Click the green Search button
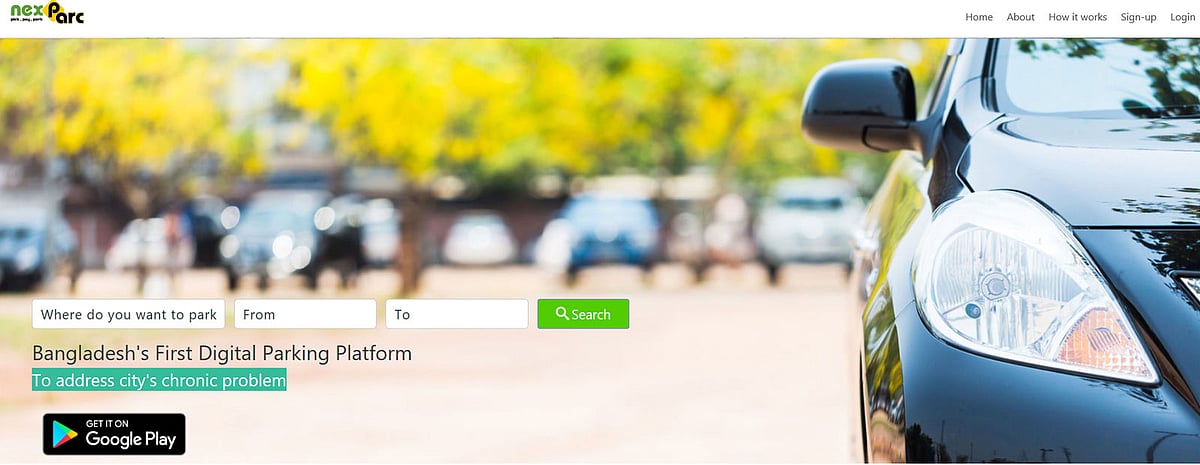 (583, 314)
